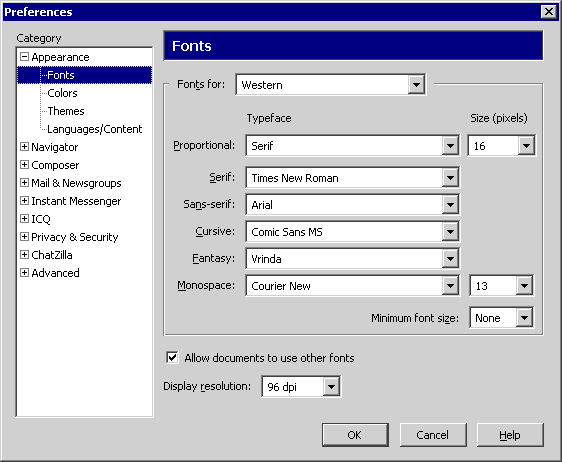Close the Preferences dialog
The height and width of the screenshot is (462, 562).
coord(548,12)
